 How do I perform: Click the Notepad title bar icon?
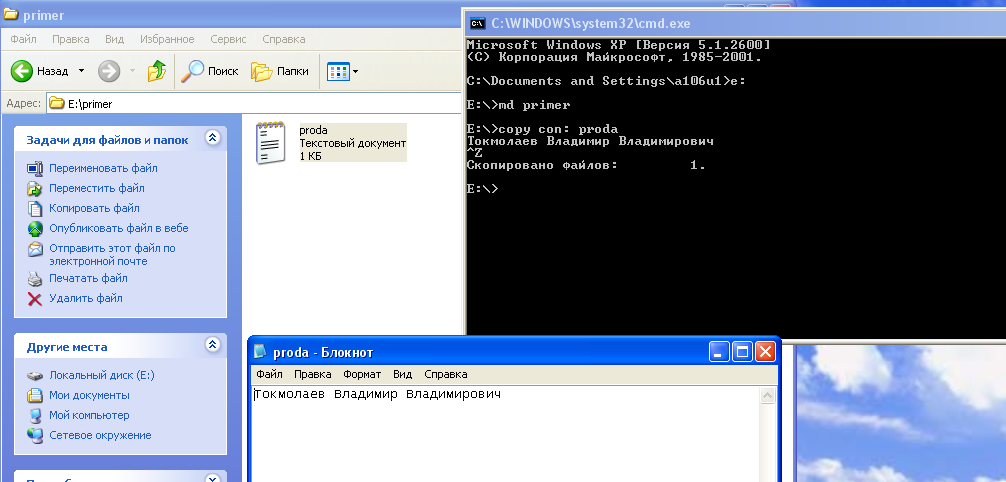(x=260, y=352)
